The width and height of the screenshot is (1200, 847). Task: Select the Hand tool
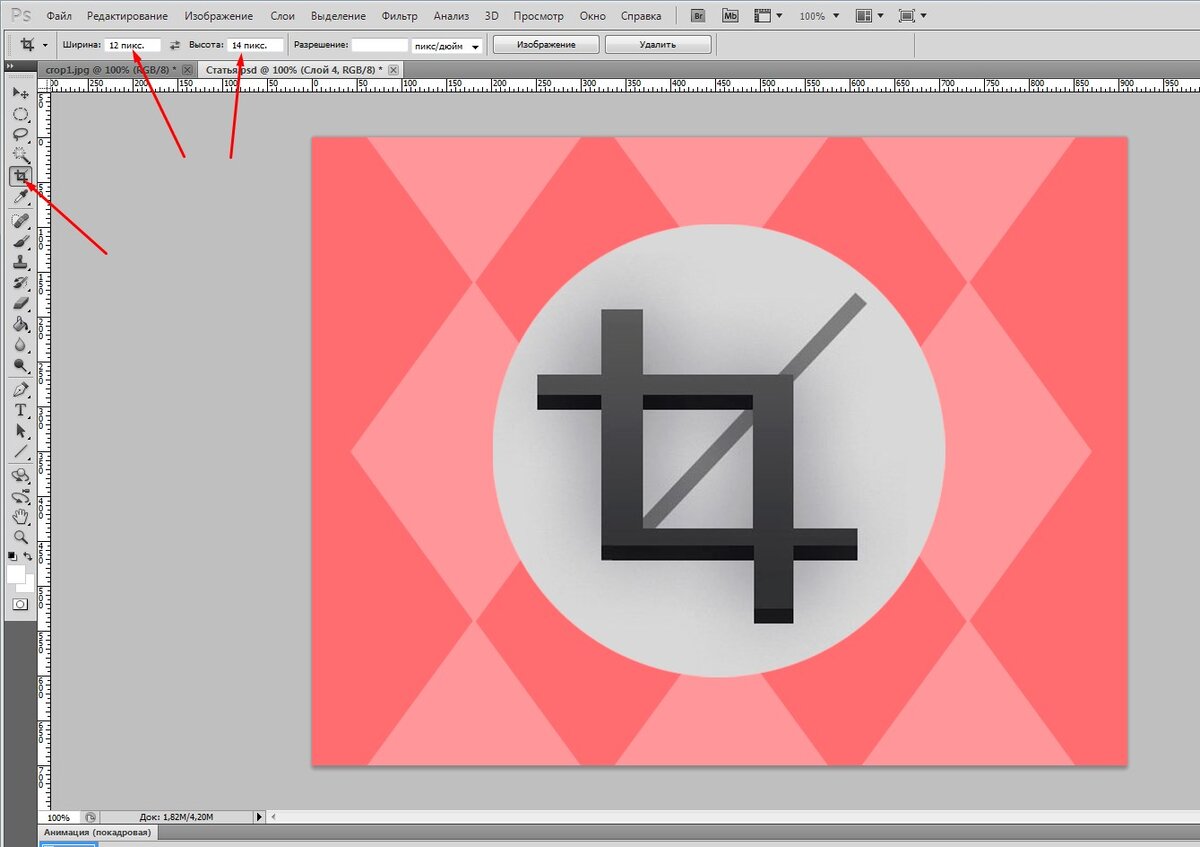pos(20,517)
